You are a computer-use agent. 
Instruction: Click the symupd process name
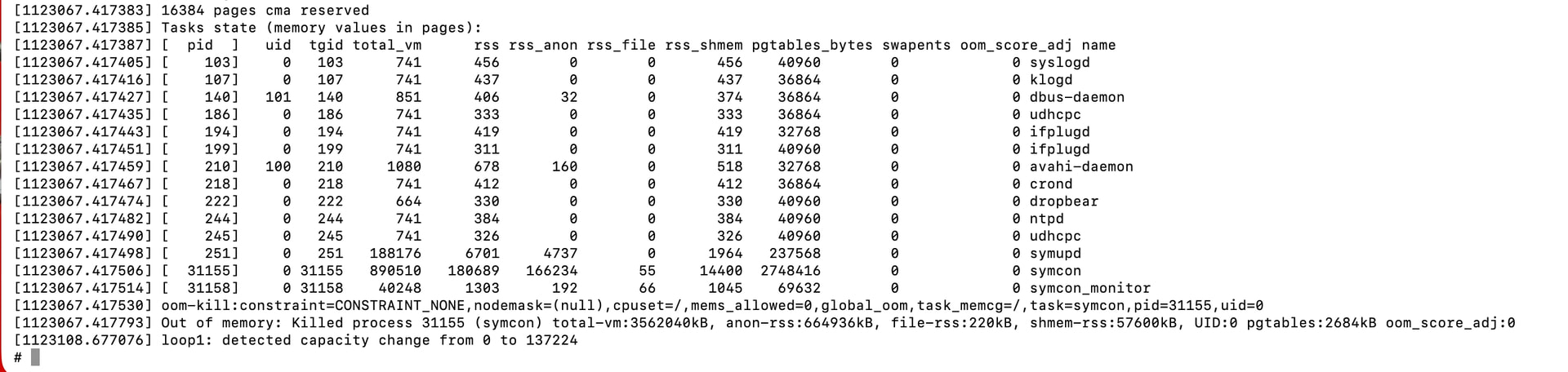pos(1055,254)
